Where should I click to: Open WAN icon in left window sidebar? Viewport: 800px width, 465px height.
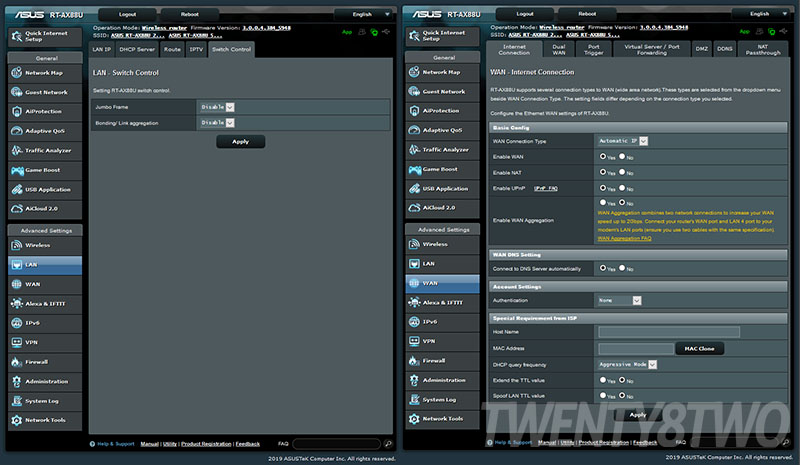click(16, 284)
